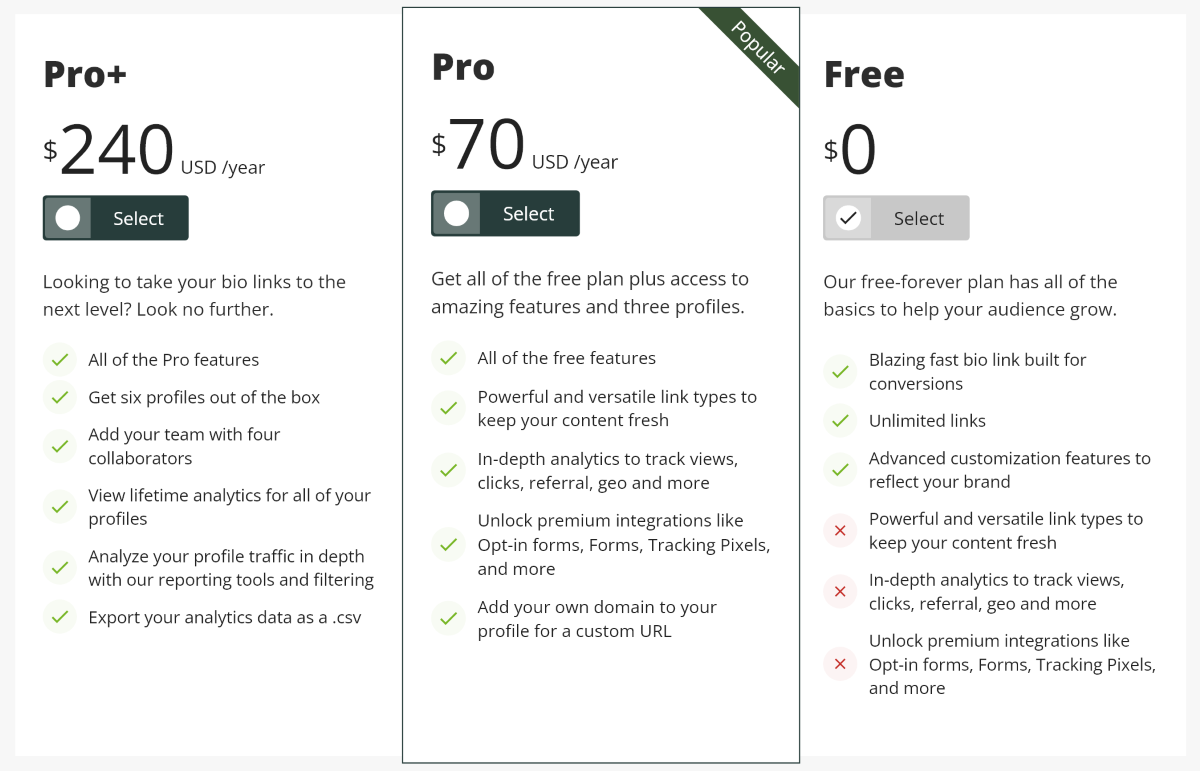This screenshot has width=1200, height=771.
Task: Click the Free plan heading
Action: pos(864,75)
